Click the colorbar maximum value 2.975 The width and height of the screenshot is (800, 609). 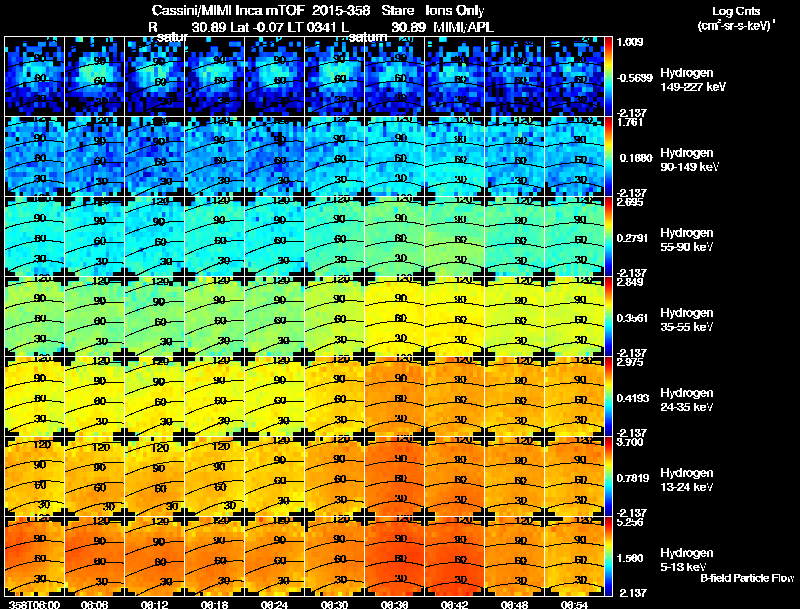point(630,362)
